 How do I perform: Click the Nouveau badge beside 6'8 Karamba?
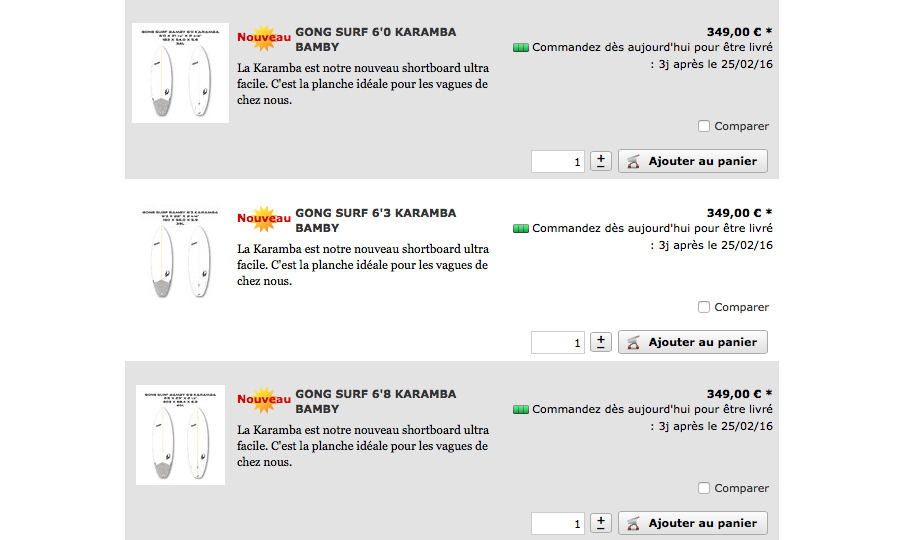coord(264,400)
